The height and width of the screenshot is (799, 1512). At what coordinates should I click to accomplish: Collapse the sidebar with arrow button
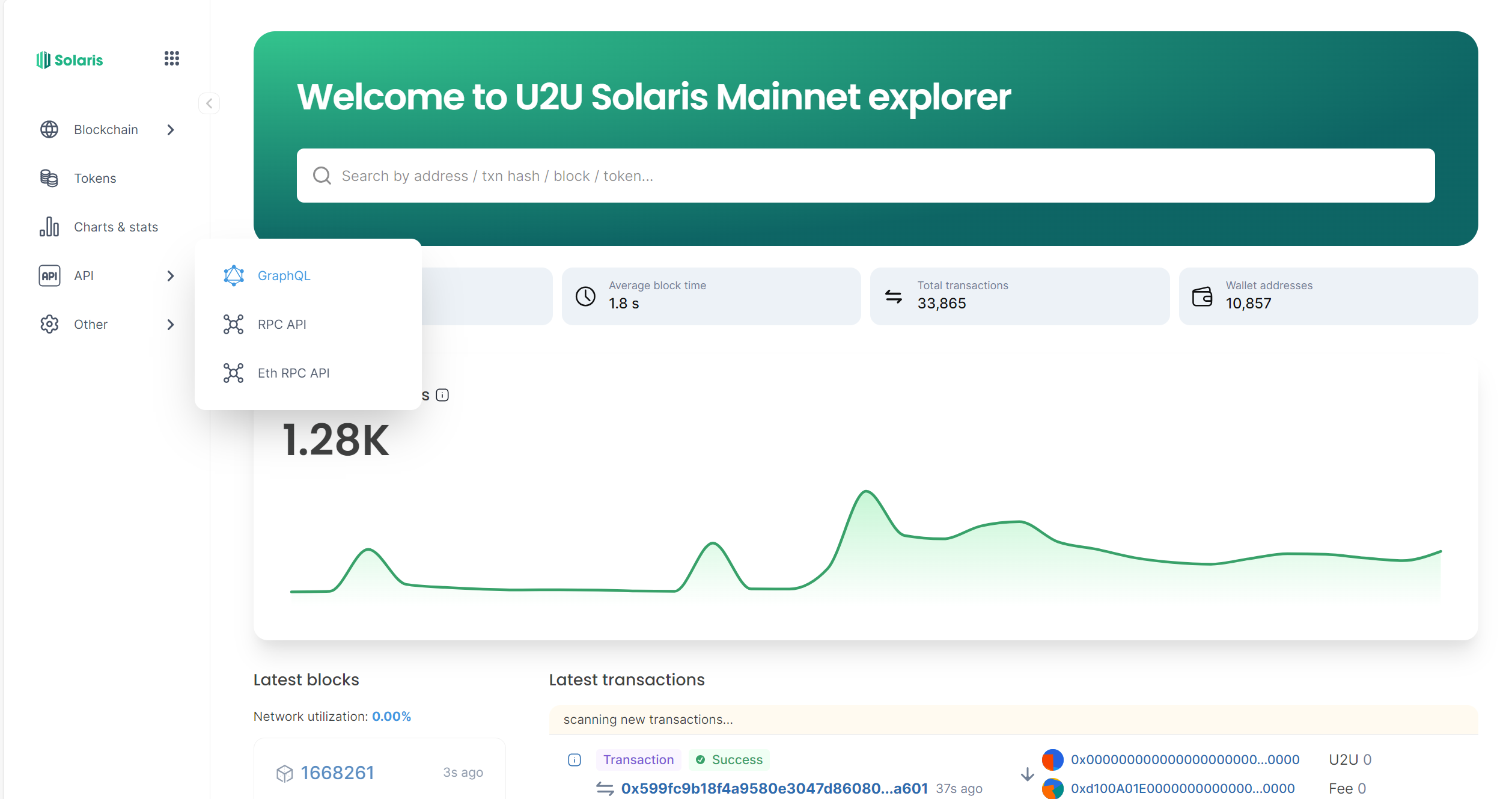point(209,103)
